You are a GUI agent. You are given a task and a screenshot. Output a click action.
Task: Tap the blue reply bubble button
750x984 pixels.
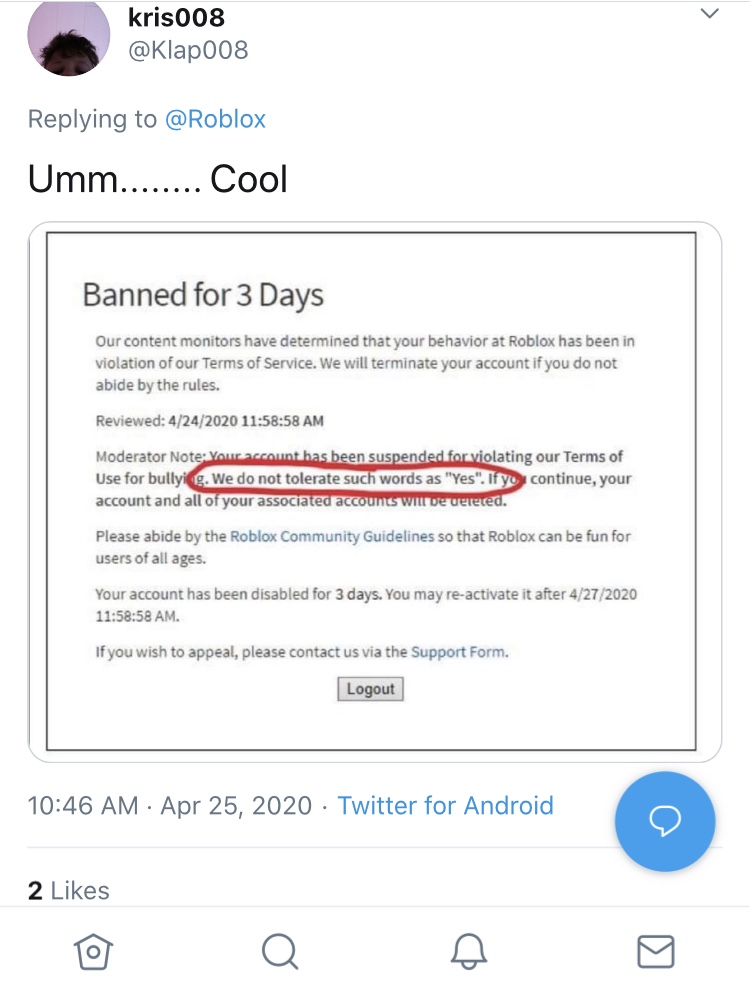(665, 822)
